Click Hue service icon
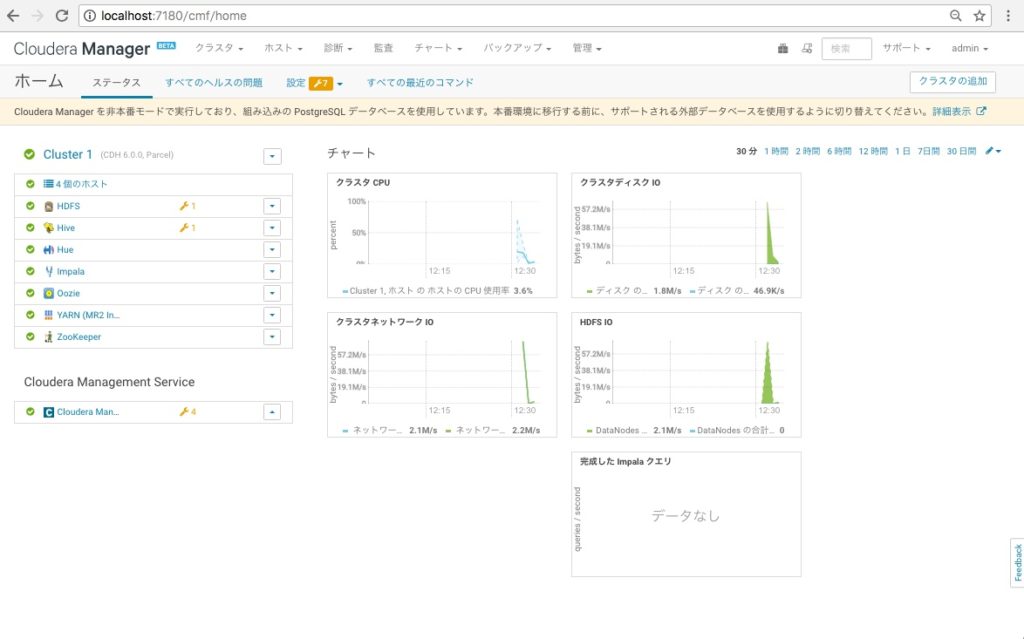 pos(48,250)
